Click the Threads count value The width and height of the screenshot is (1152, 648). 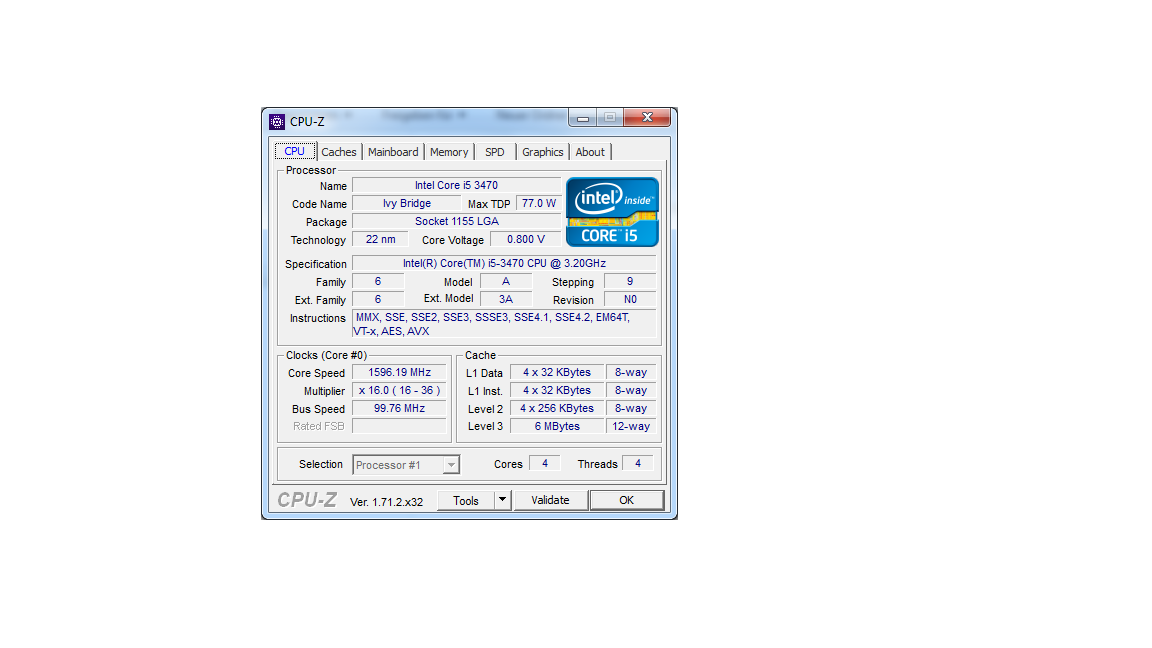[x=638, y=464]
